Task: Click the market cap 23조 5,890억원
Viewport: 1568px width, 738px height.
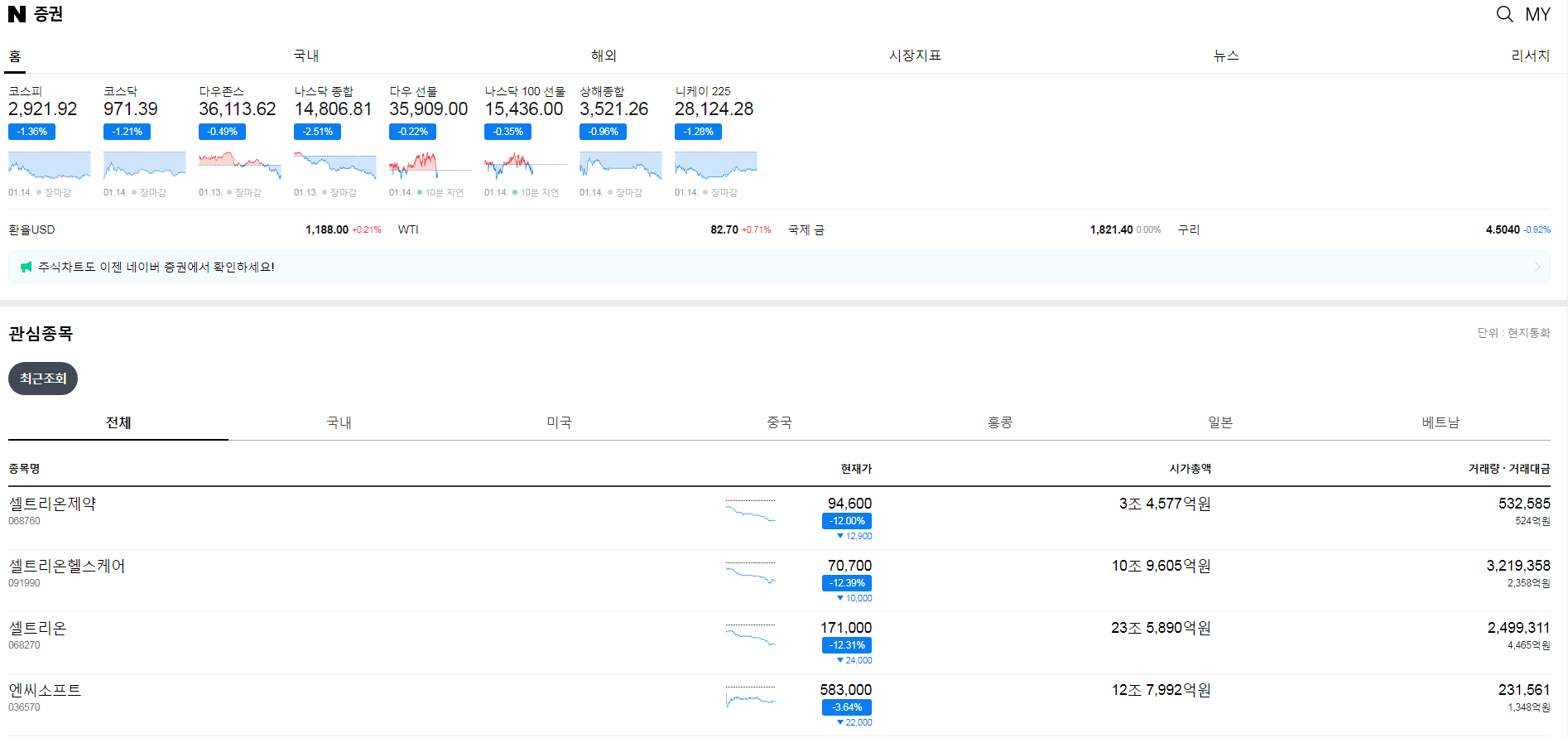Action: [1161, 628]
